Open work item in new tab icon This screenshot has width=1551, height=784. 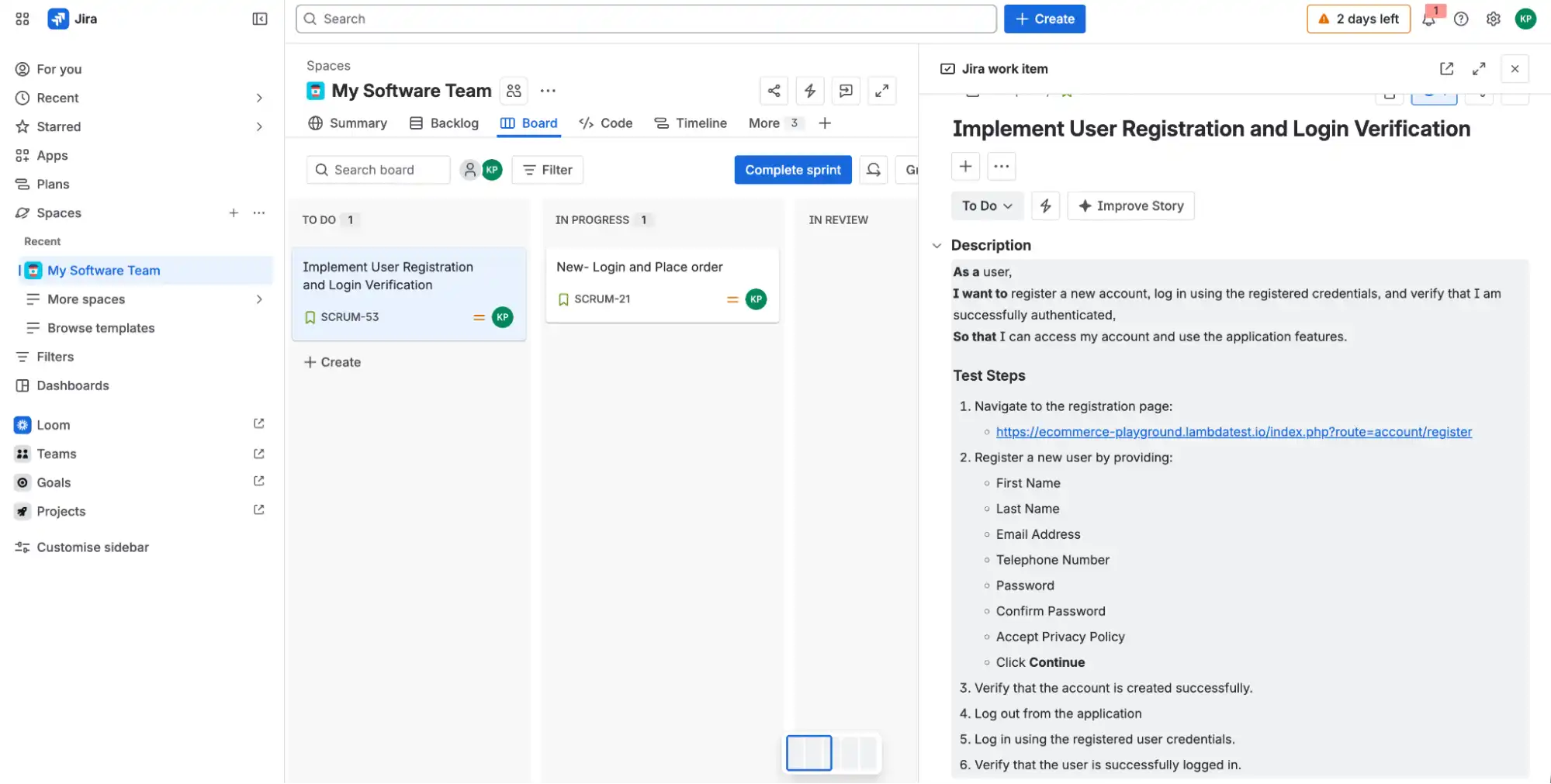click(x=1446, y=69)
